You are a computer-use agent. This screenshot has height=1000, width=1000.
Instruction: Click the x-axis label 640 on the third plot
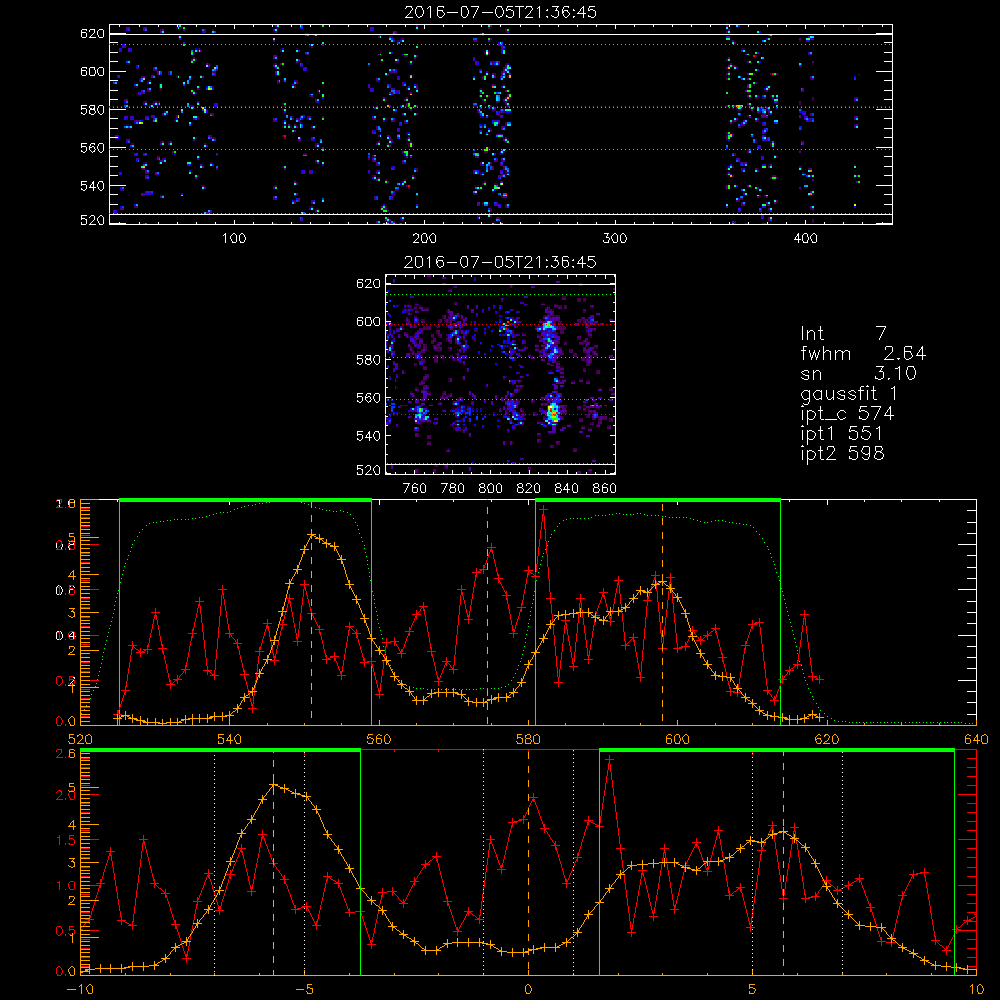tap(976, 739)
